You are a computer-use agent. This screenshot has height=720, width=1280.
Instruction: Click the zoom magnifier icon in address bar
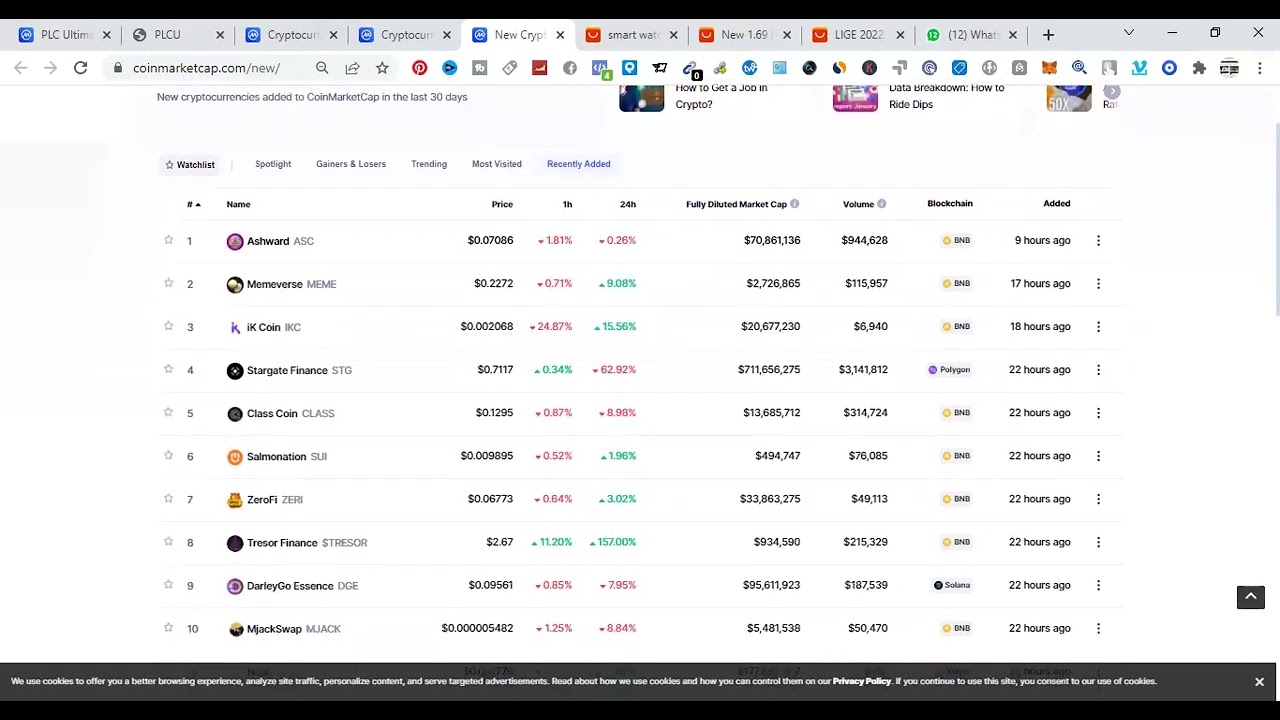[322, 68]
